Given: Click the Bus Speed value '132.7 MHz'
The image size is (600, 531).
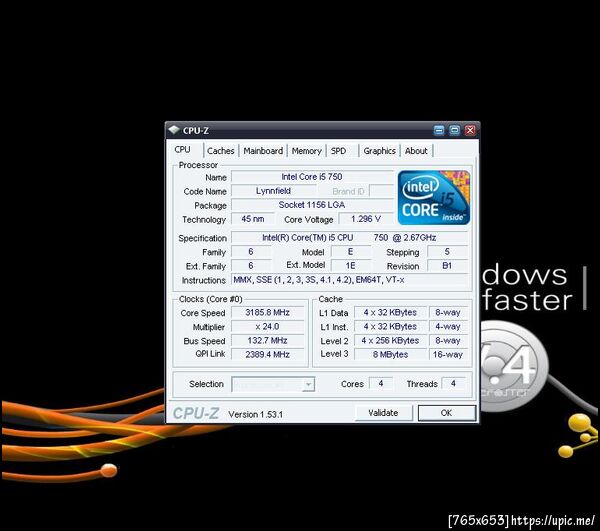Looking at the screenshot, I should (x=267, y=340).
